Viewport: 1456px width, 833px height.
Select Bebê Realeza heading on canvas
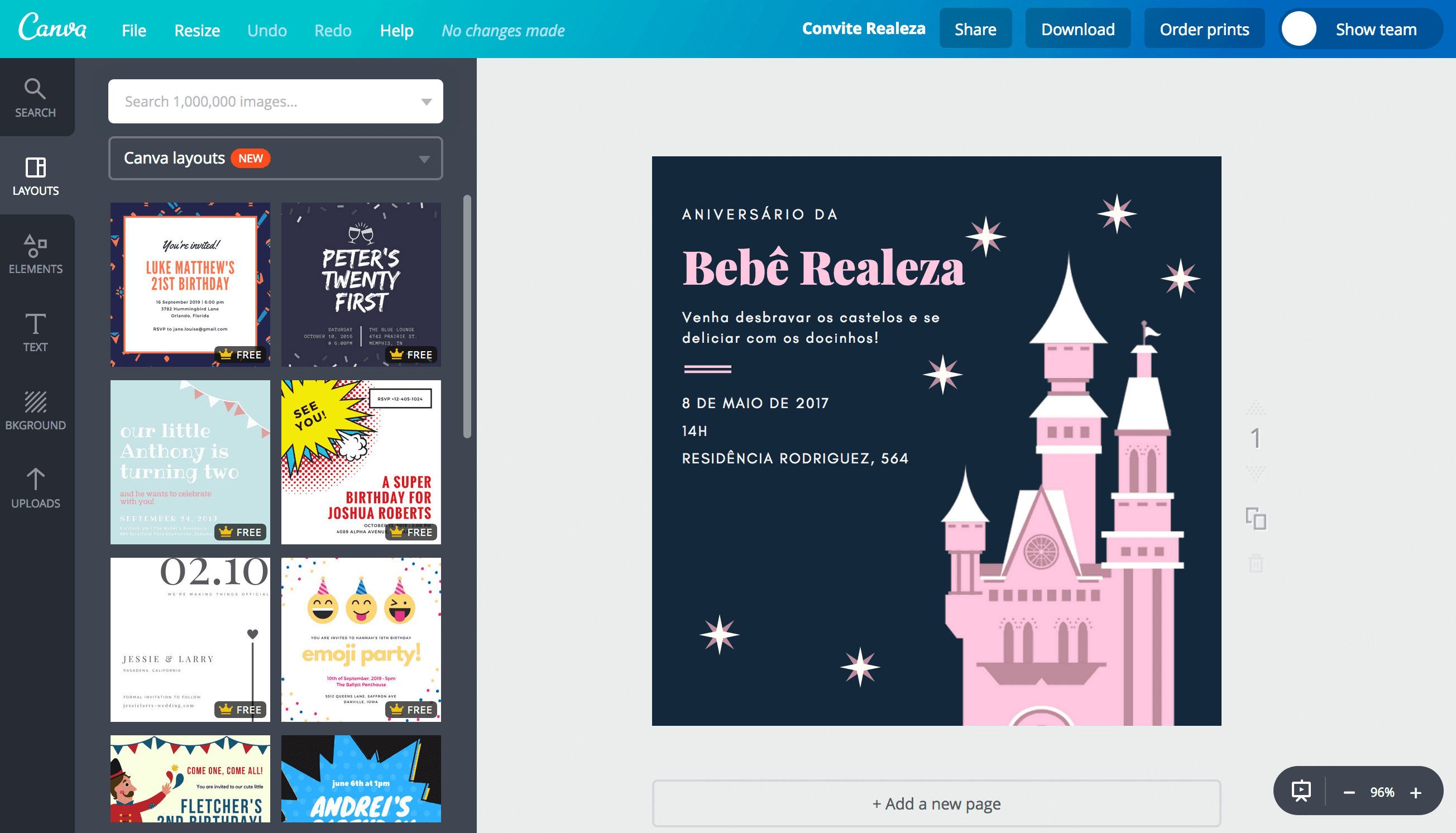(823, 267)
